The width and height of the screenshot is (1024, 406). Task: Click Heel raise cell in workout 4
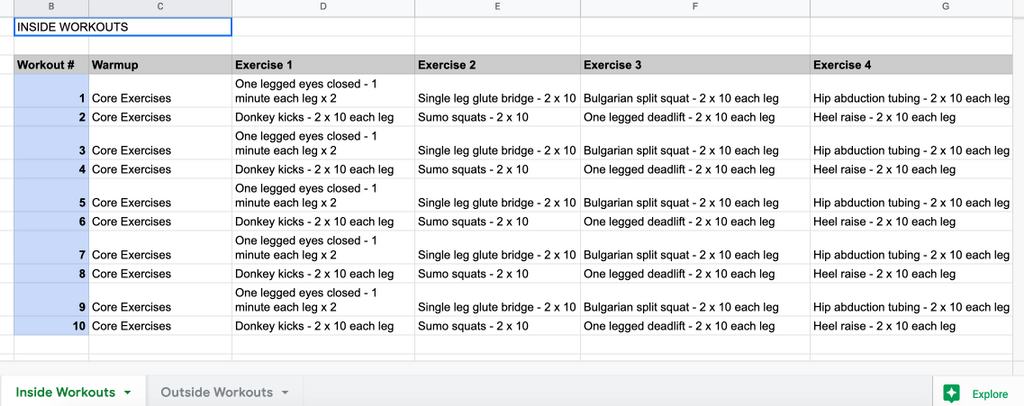click(918, 170)
